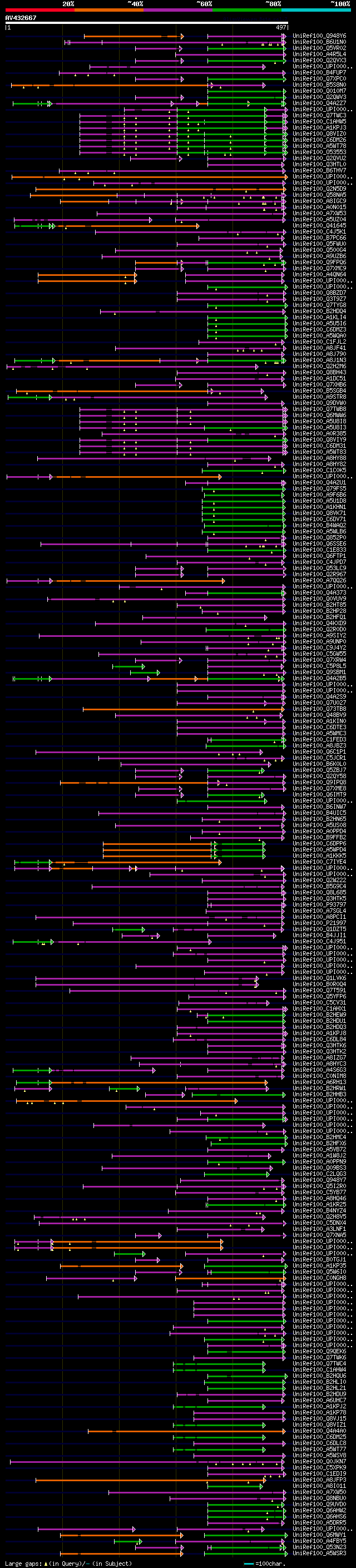Select subject label UniRef100_B6THV7

(319, 170)
